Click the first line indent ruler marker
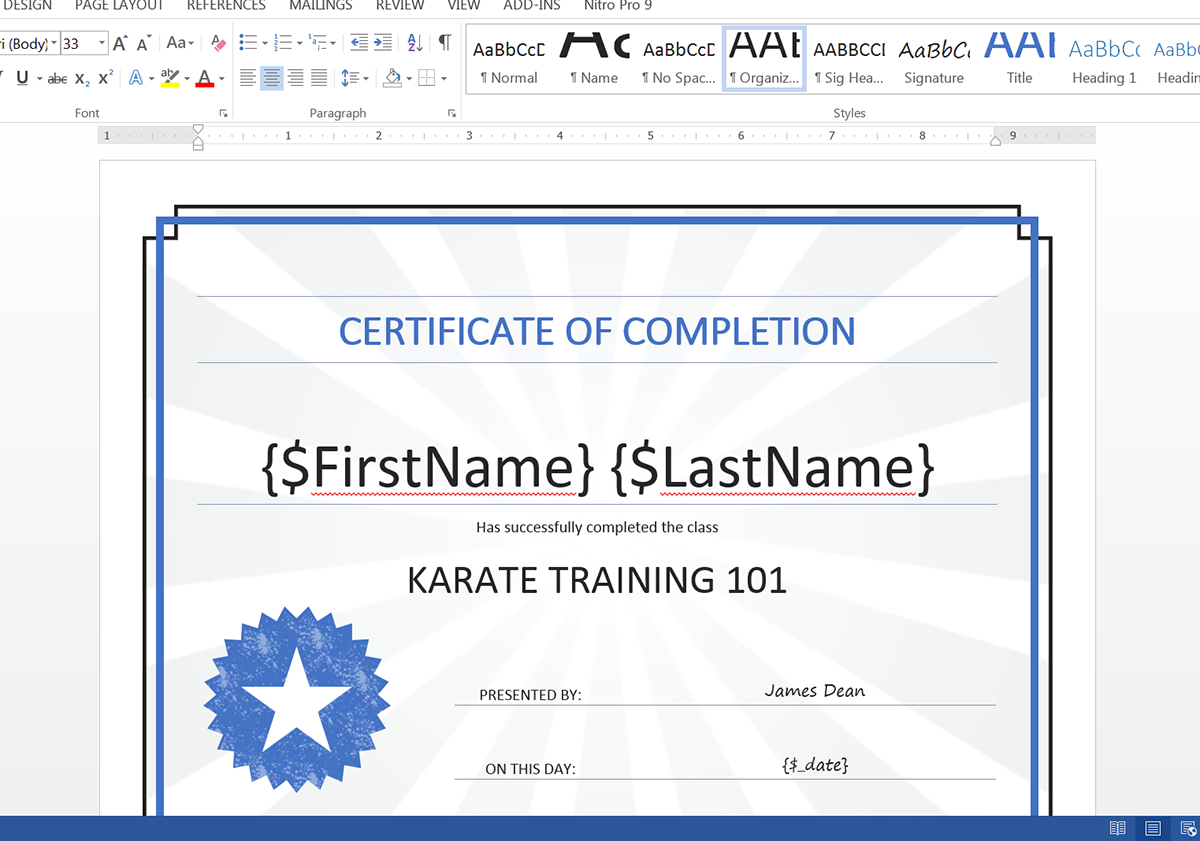This screenshot has width=1200, height=841. tap(198, 129)
